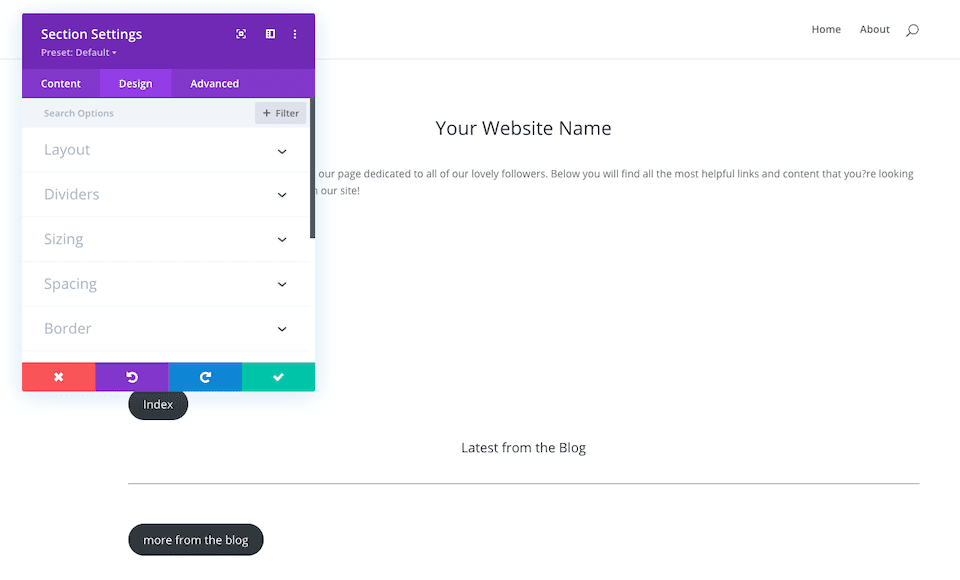Open the Preset Default dropdown

pos(76,52)
